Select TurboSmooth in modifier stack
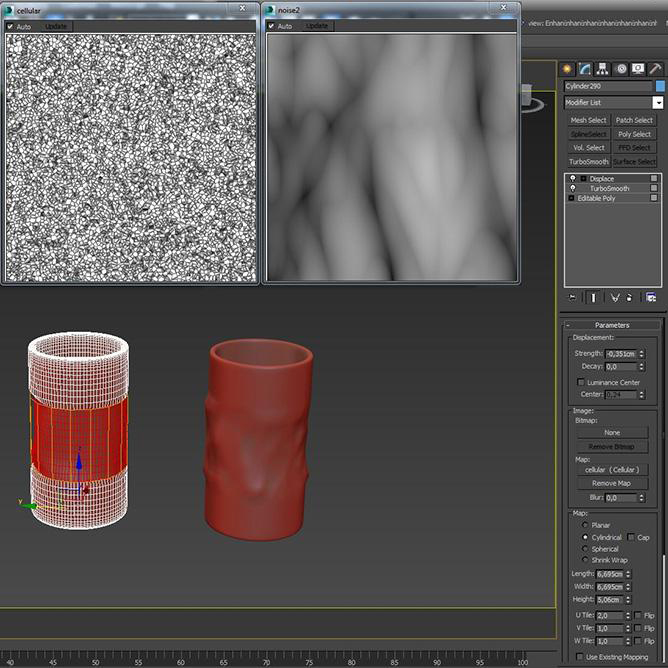668x668 pixels. click(609, 188)
